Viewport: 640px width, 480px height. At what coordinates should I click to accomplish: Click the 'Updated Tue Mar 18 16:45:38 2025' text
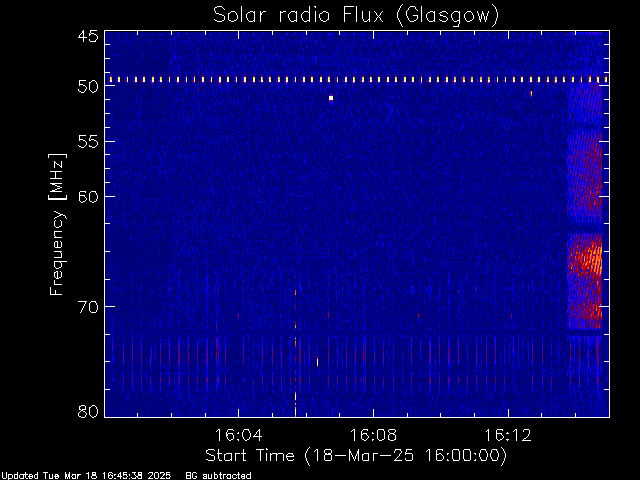pyautogui.click(x=86, y=476)
